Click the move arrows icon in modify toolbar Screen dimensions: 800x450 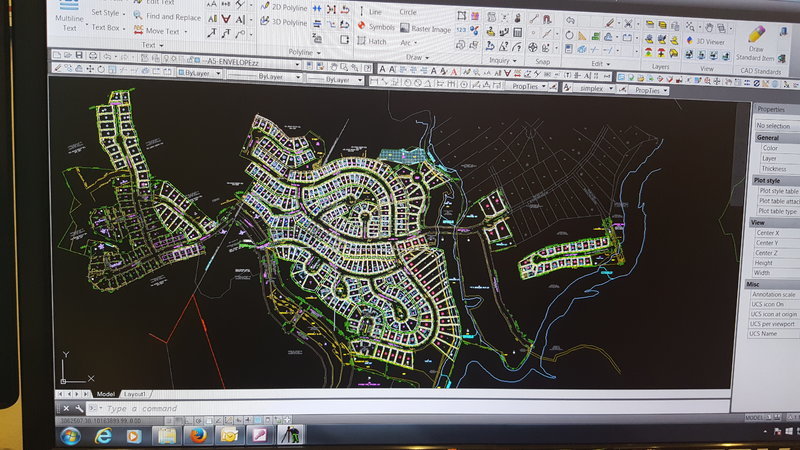point(90,68)
